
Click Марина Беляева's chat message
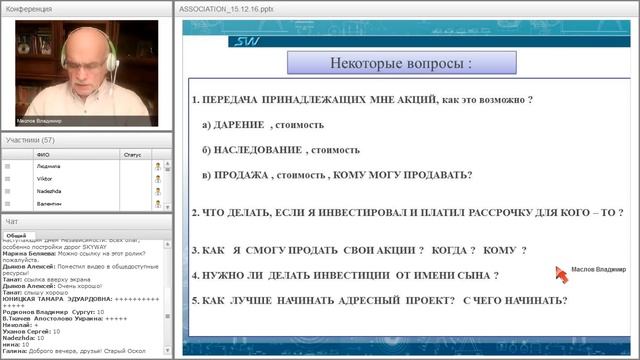pyautogui.click(x=74, y=256)
